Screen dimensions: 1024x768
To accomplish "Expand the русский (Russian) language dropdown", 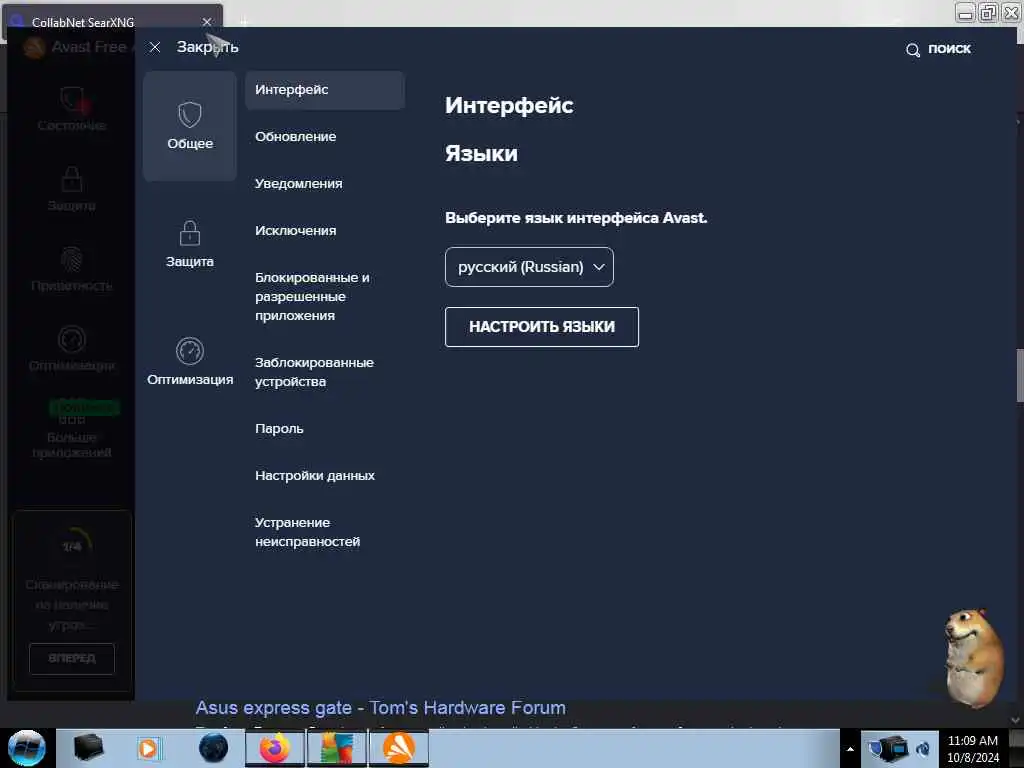I will (x=529, y=266).
